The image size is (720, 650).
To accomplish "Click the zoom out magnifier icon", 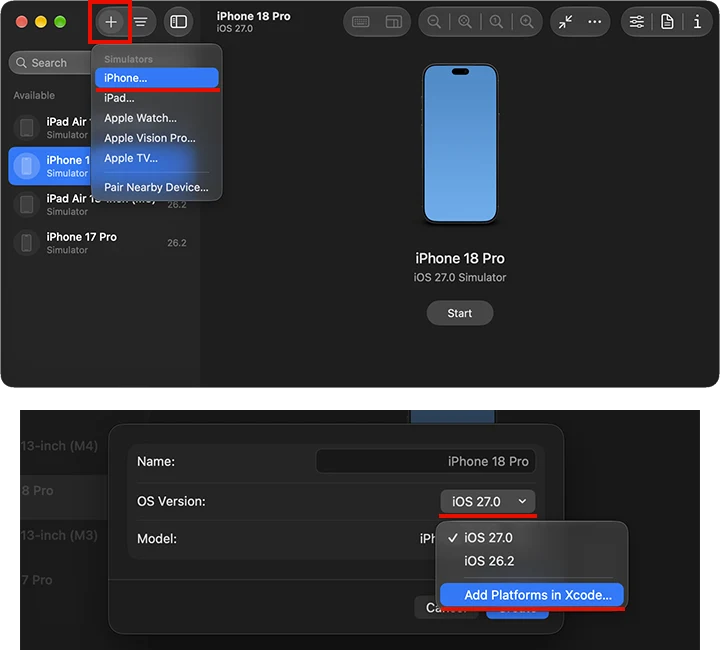I will click(434, 22).
